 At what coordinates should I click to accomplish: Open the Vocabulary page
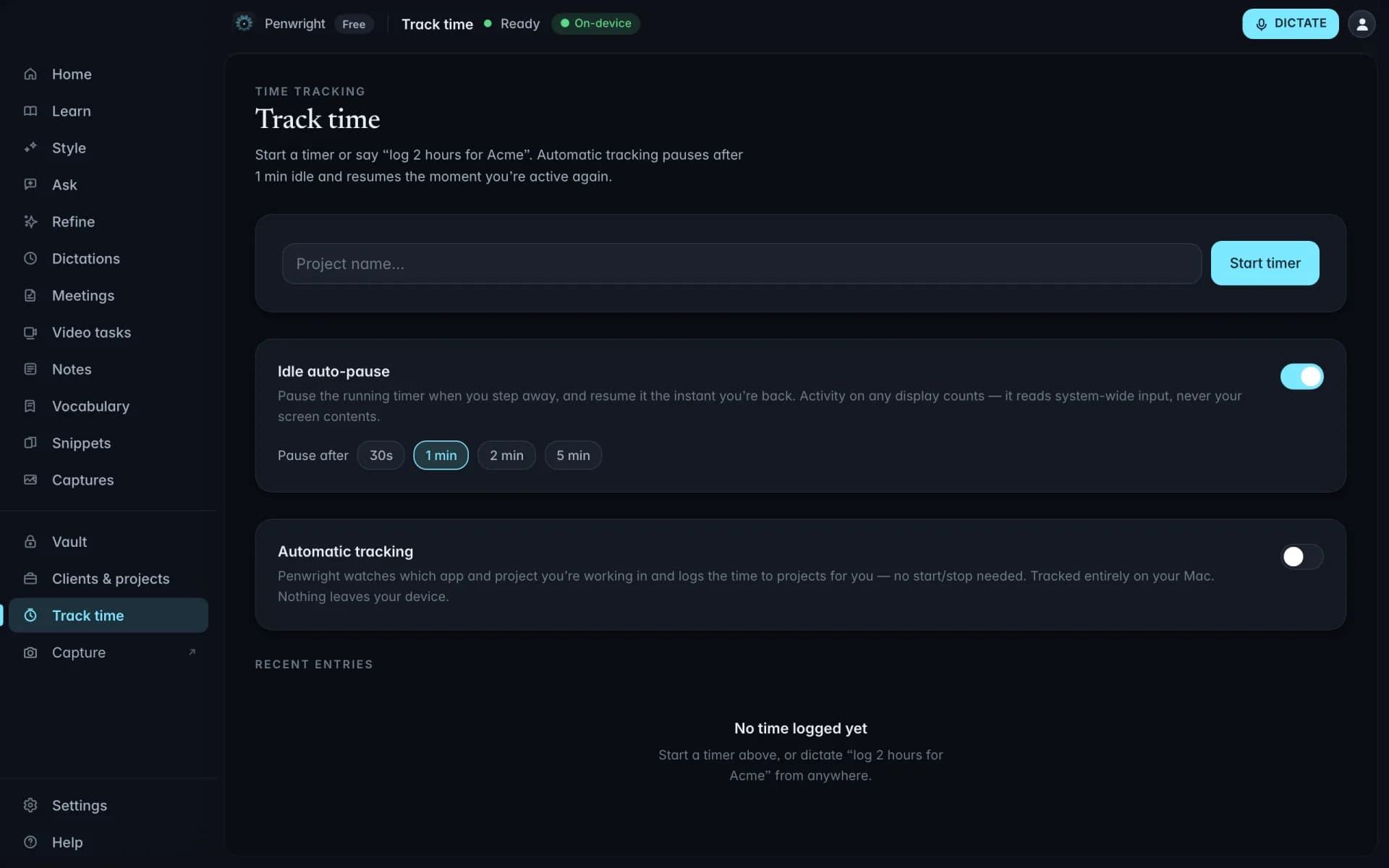click(109, 406)
